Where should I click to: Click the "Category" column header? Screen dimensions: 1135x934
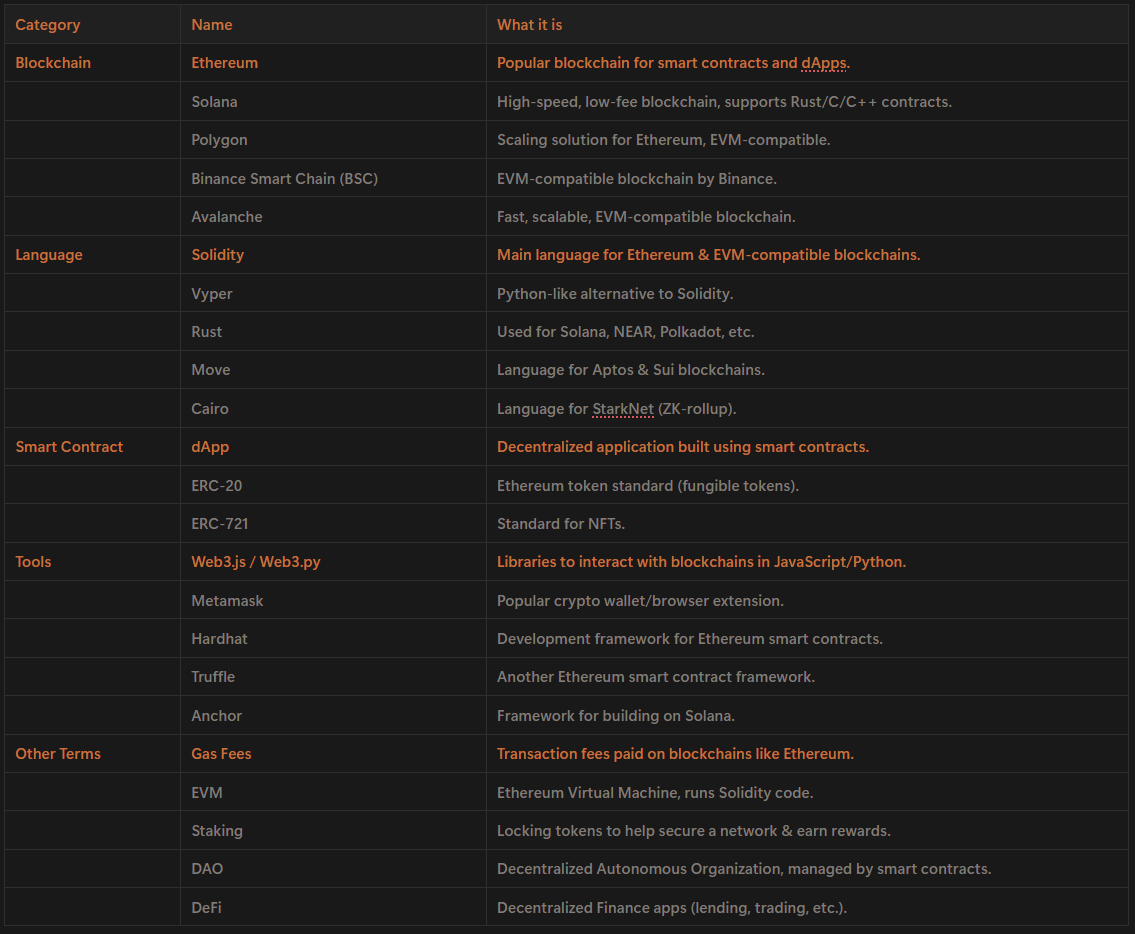click(x=48, y=24)
